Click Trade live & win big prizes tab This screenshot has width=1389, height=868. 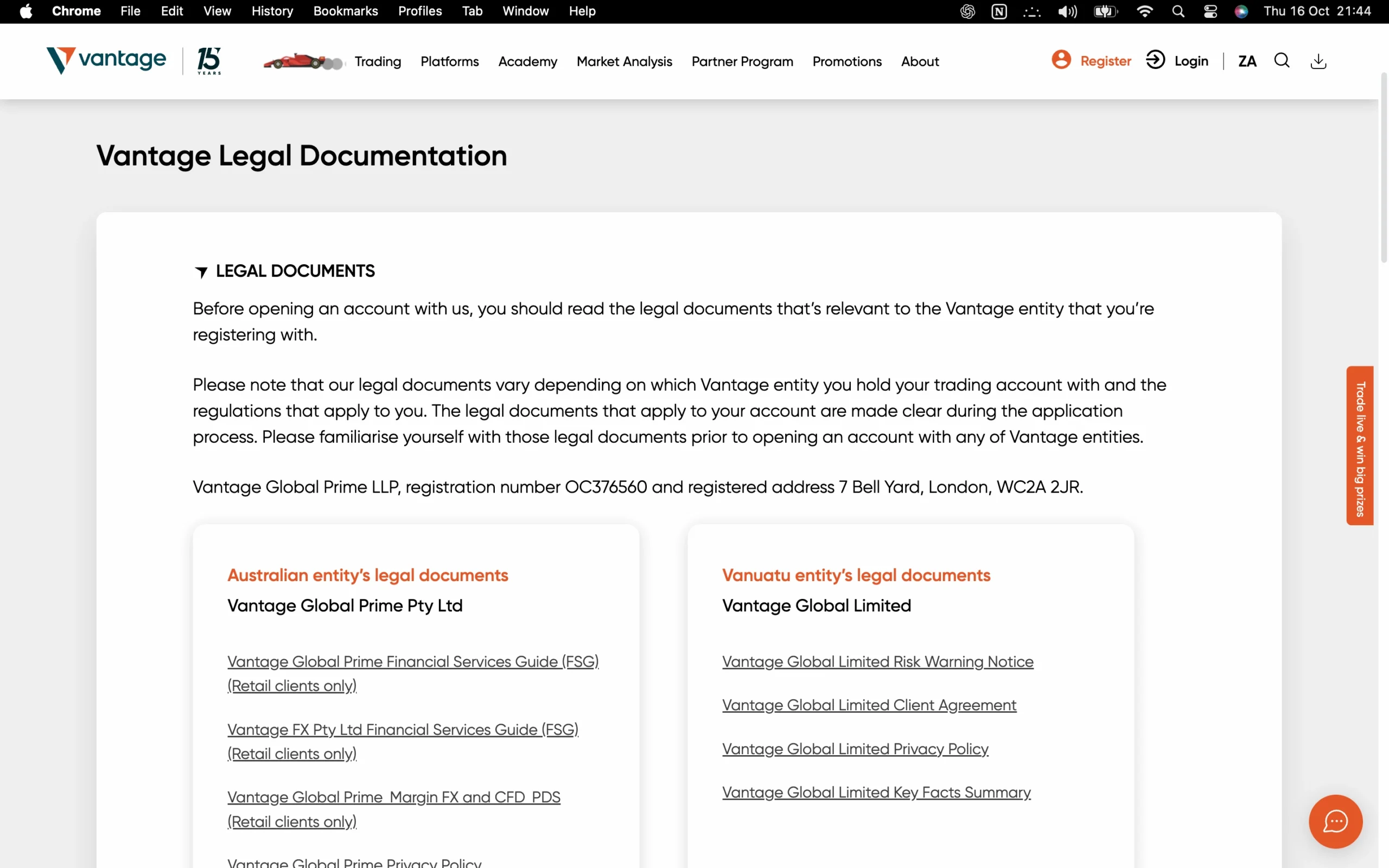[1359, 445]
